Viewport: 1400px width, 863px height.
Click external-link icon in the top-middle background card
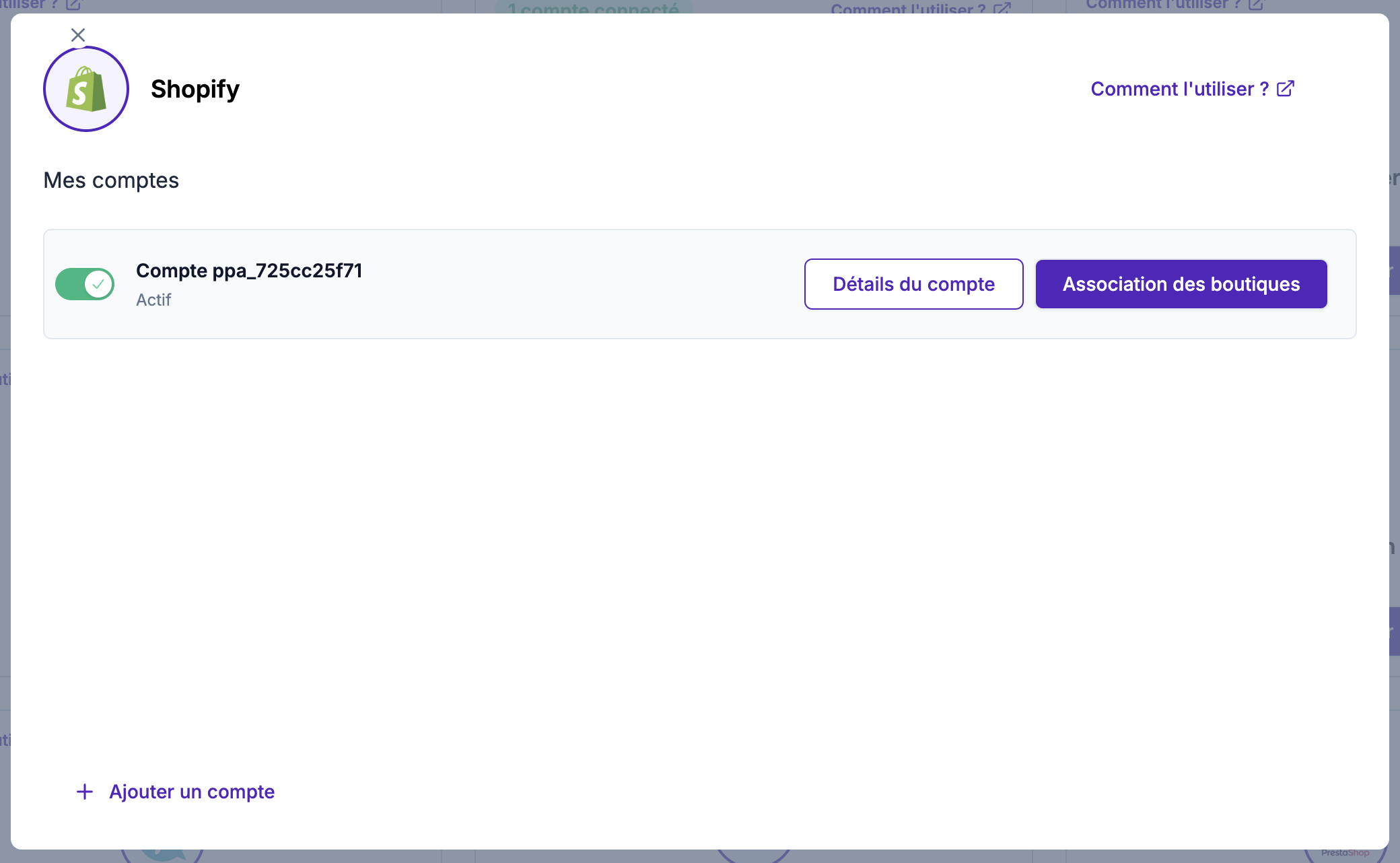coord(1002,9)
